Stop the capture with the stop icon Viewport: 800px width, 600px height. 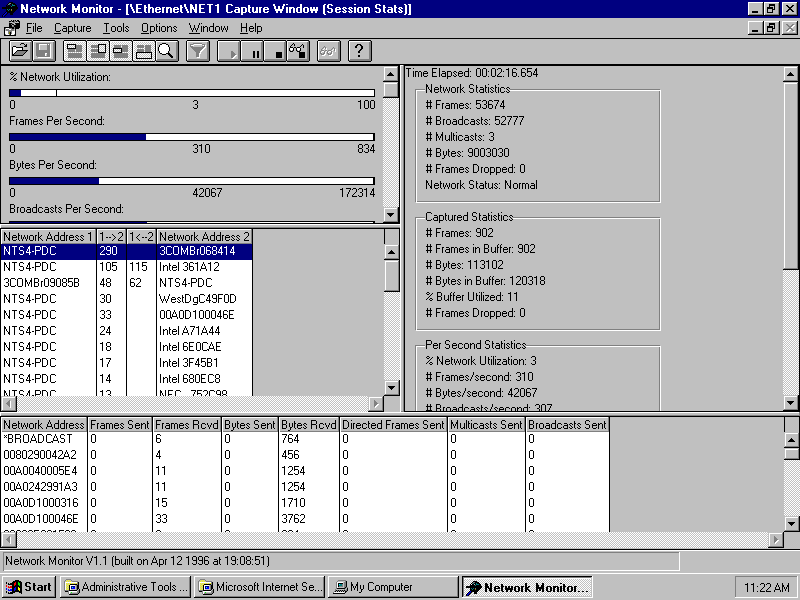(275, 51)
